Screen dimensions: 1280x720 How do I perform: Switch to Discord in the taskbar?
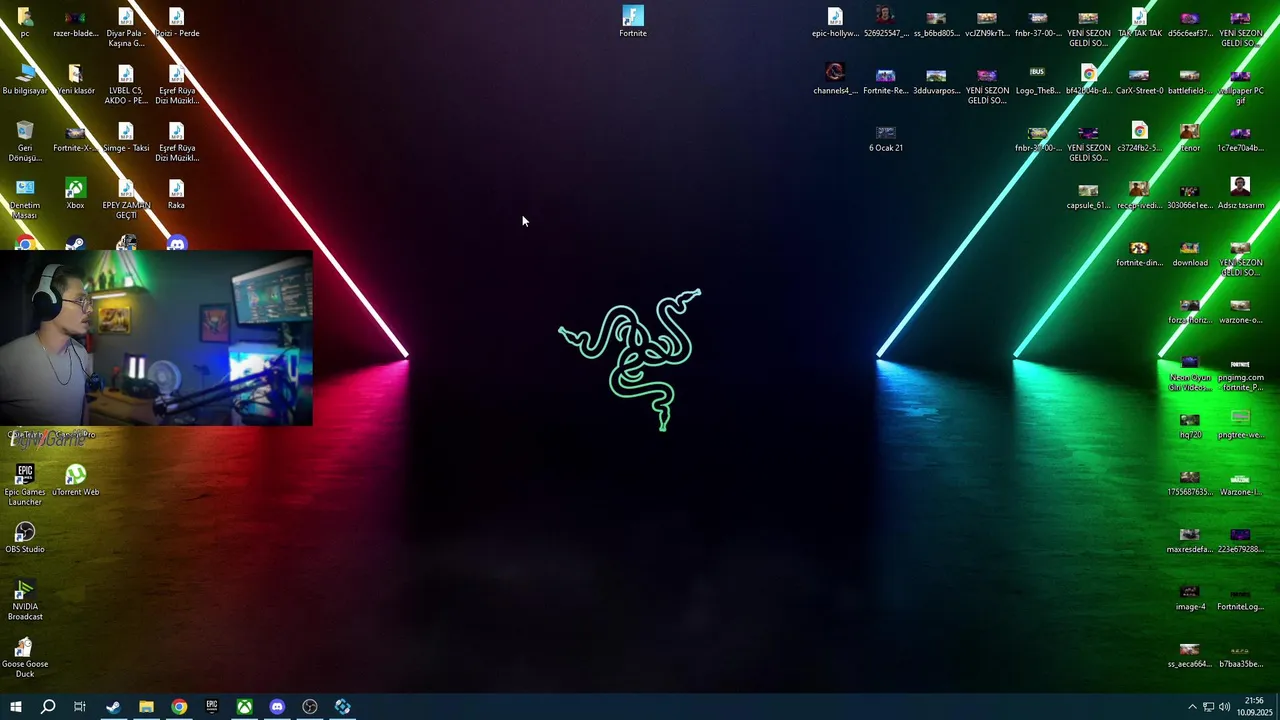(277, 707)
